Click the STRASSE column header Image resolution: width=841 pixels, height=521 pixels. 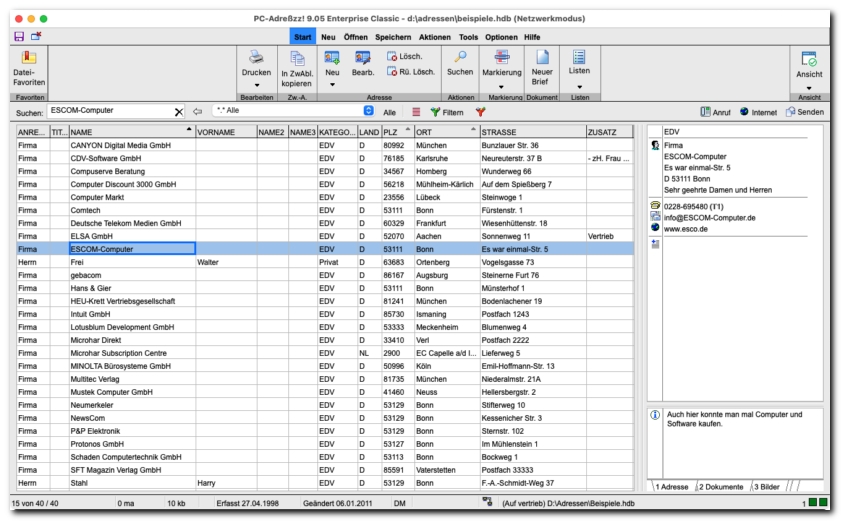point(533,132)
